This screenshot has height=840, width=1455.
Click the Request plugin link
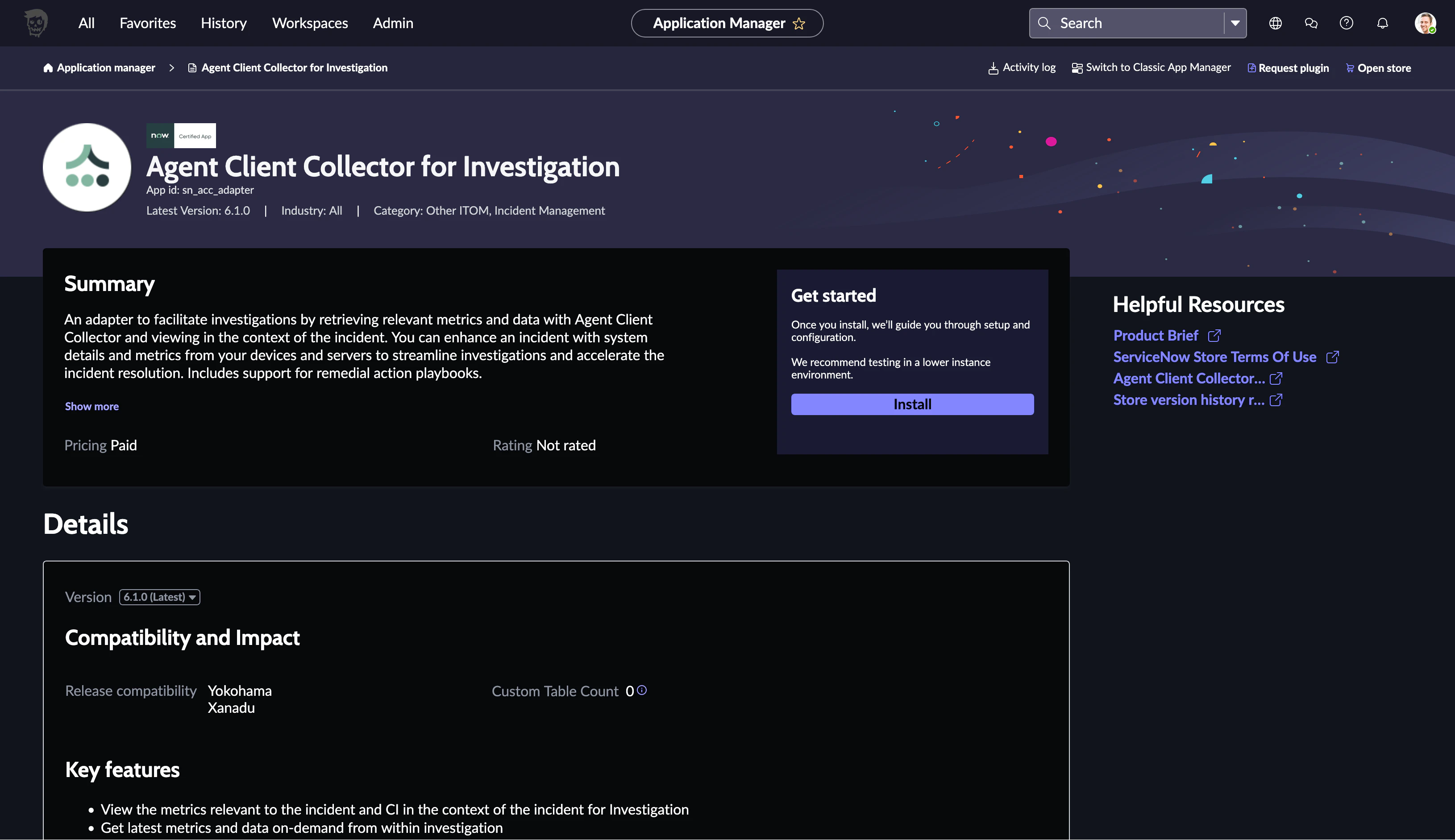coord(1293,68)
